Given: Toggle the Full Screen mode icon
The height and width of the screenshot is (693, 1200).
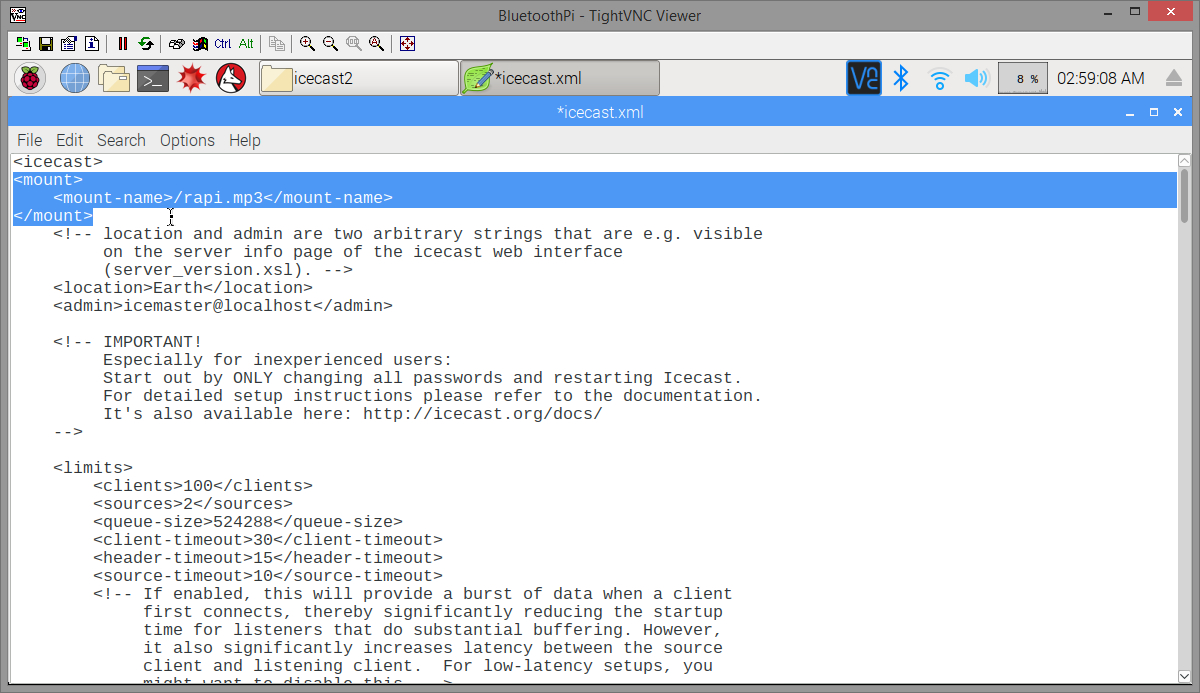Looking at the screenshot, I should click(408, 44).
